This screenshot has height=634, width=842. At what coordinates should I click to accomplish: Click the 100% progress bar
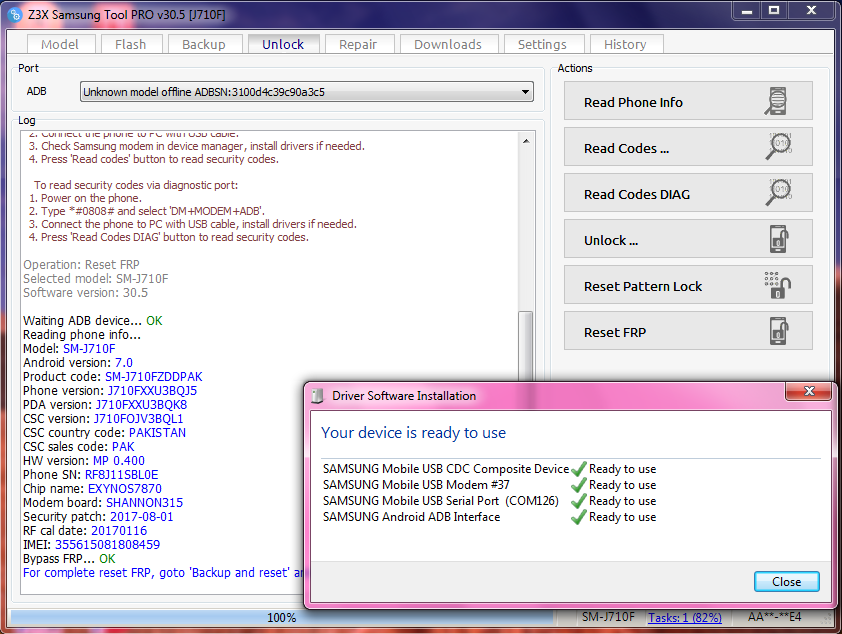(282, 618)
